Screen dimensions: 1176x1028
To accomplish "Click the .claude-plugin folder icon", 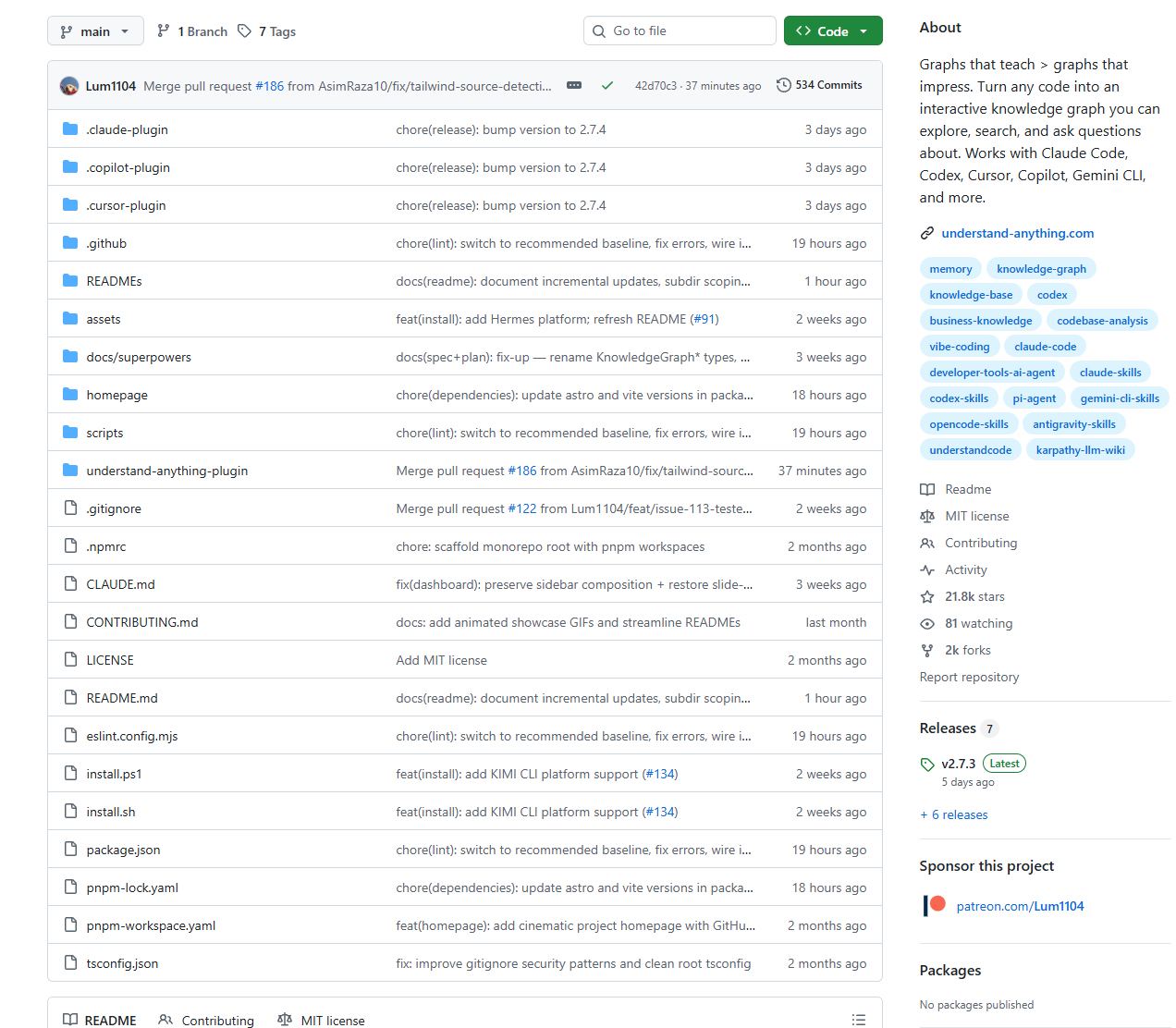I will pos(70,129).
